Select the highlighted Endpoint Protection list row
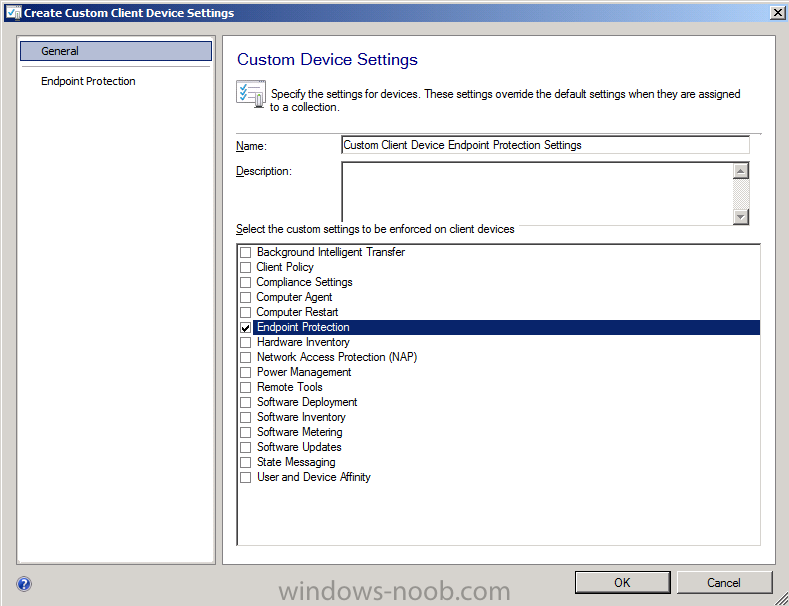The image size is (789, 606). tap(506, 327)
